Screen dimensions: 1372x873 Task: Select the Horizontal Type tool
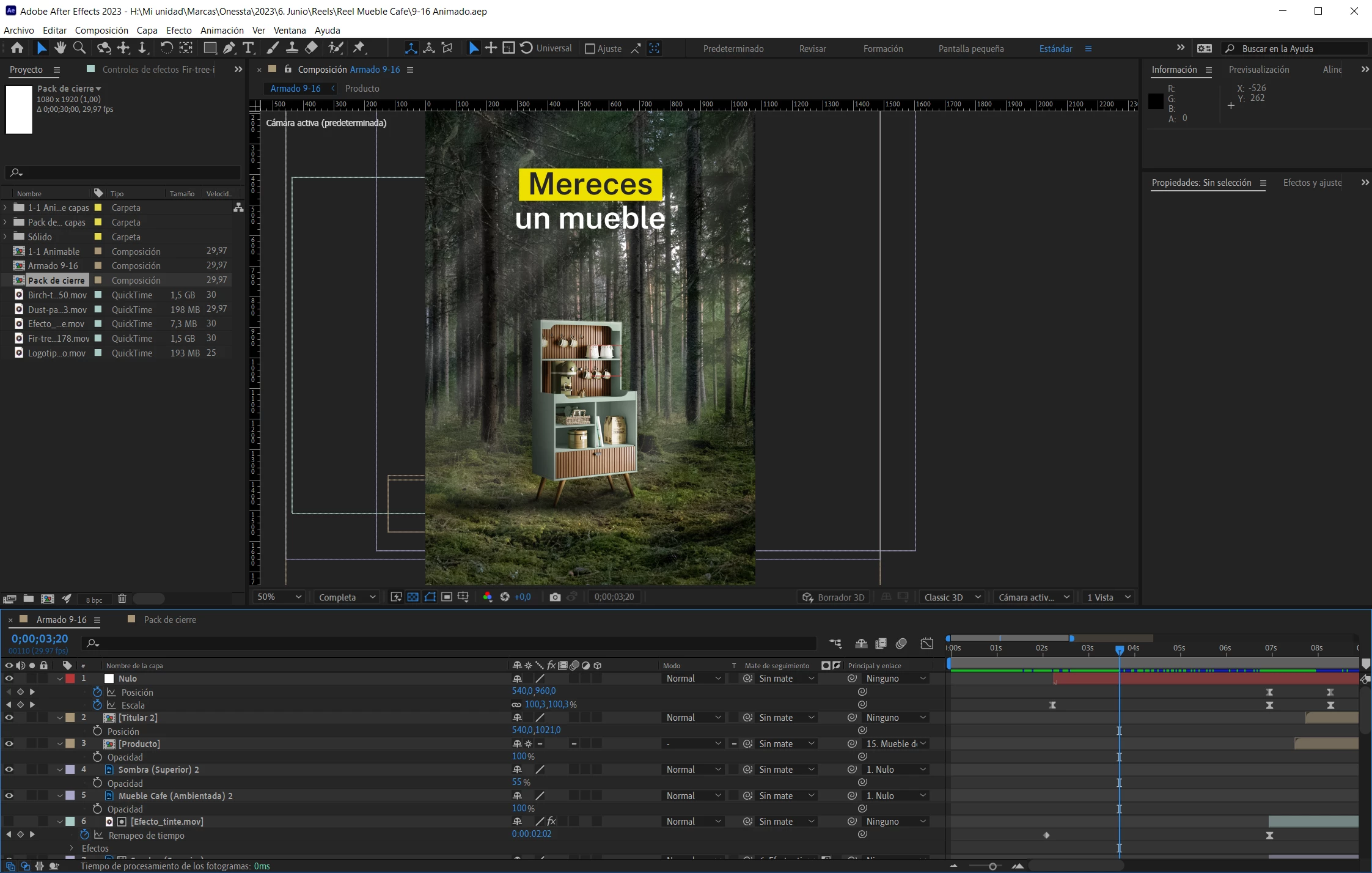[248, 48]
